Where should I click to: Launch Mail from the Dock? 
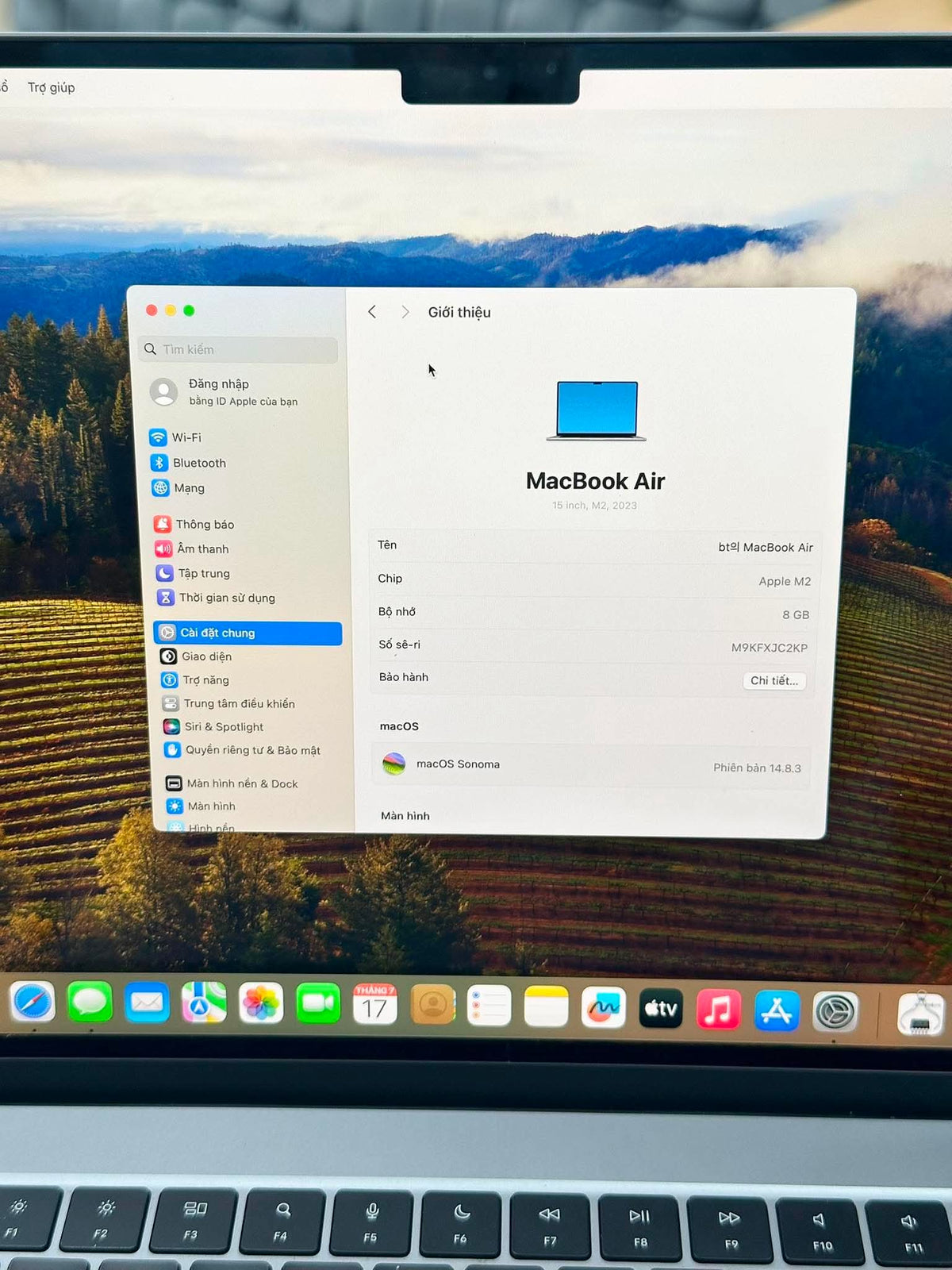(x=147, y=1003)
